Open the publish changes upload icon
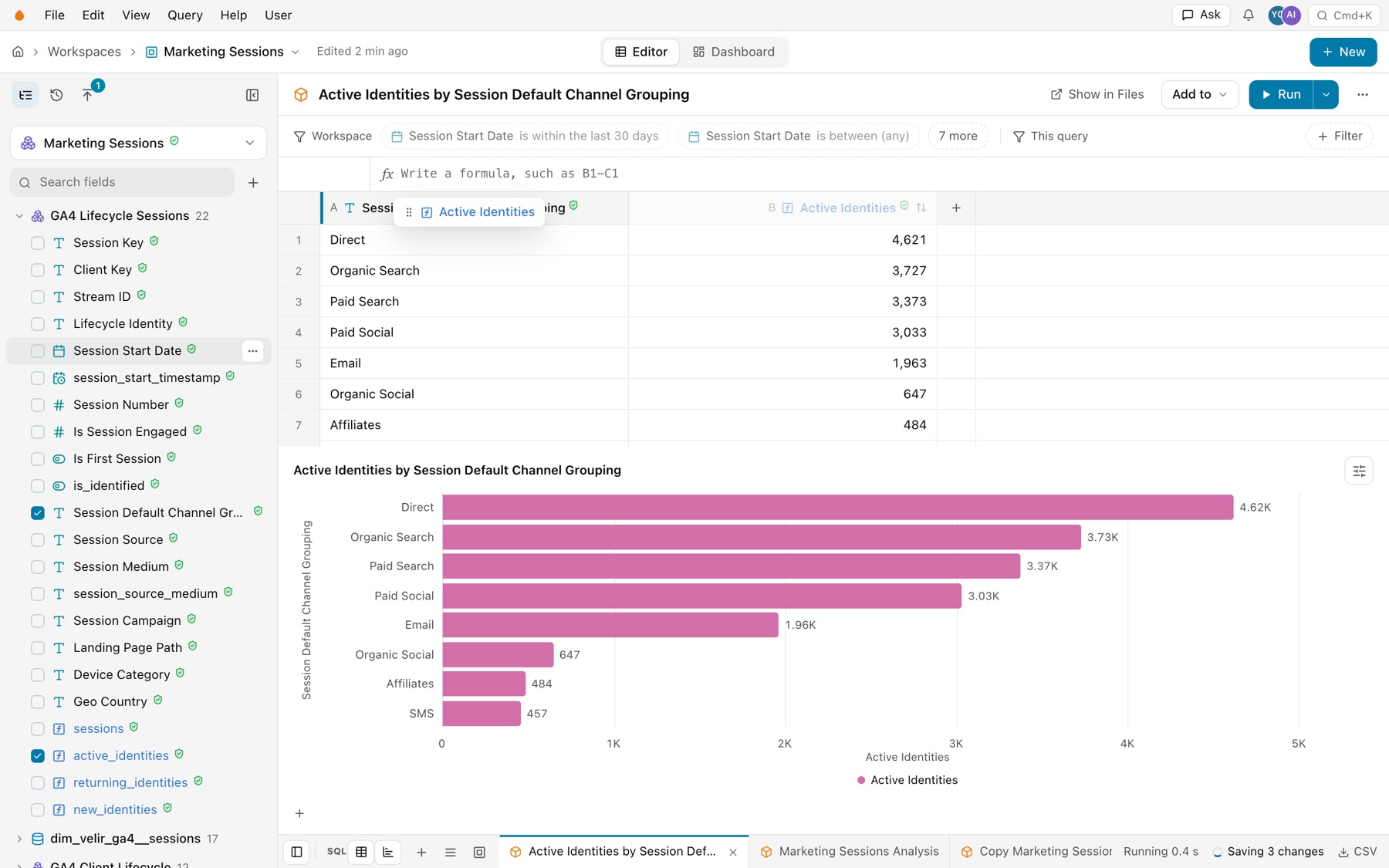1389x868 pixels. tap(87, 95)
